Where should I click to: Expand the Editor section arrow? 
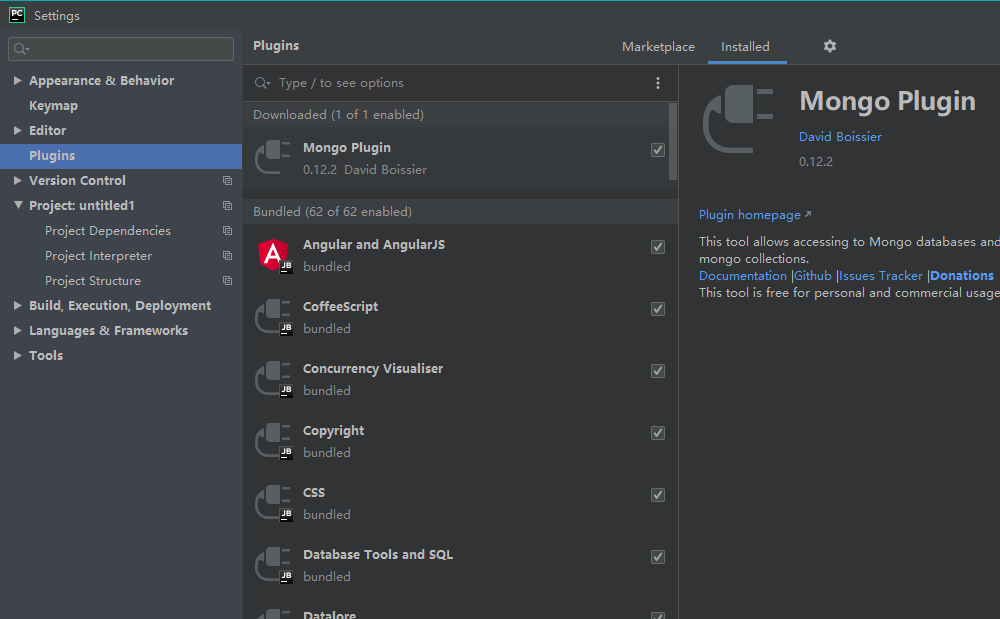(x=18, y=130)
